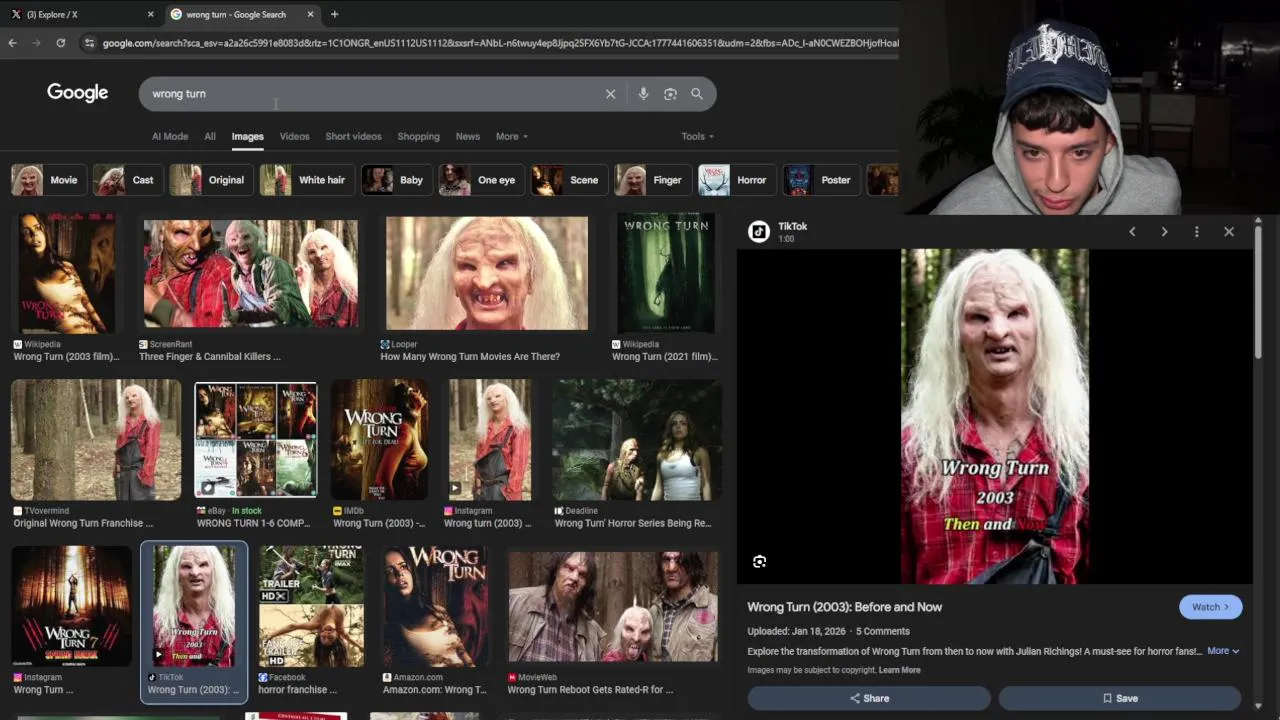Filter images by the Scene chip
Screen dimensions: 1280x720
coord(567,180)
